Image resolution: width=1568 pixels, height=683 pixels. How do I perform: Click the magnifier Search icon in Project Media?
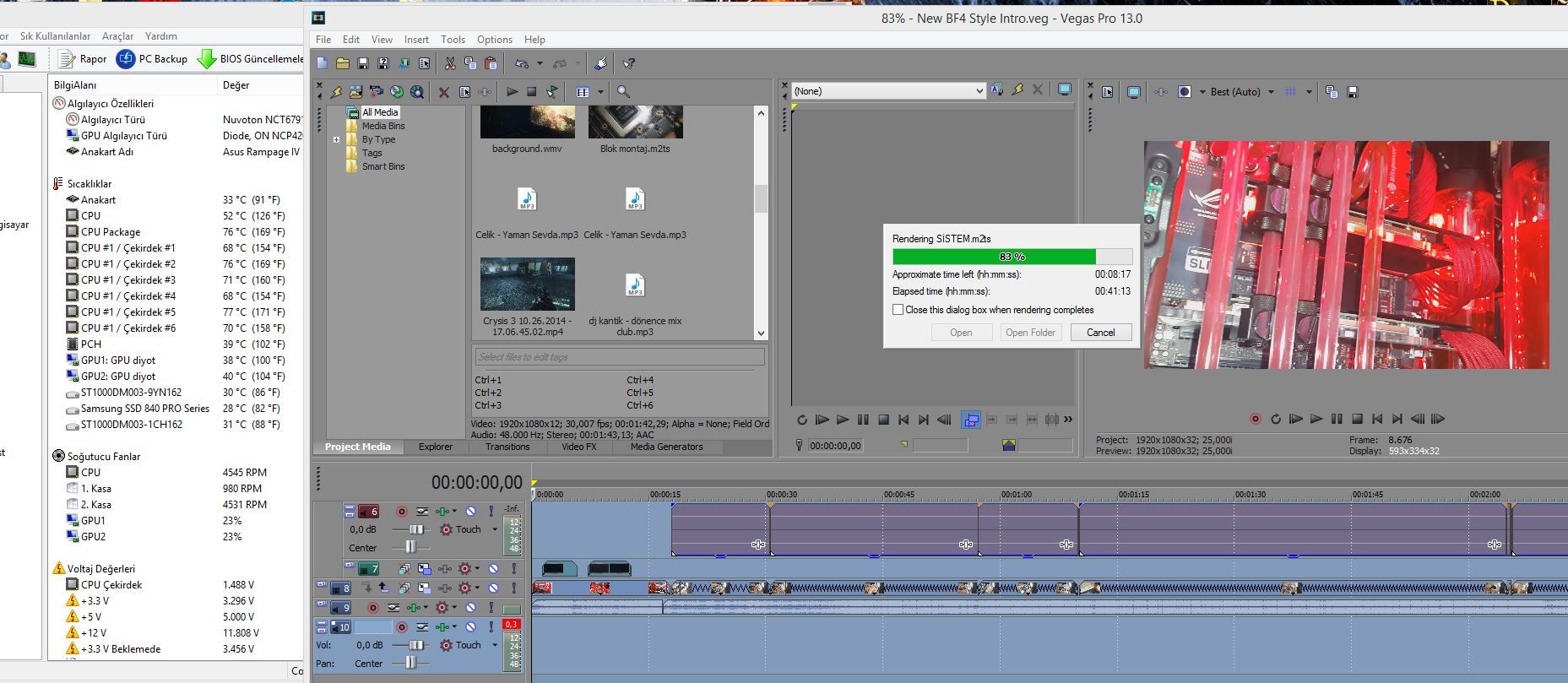coord(623,92)
